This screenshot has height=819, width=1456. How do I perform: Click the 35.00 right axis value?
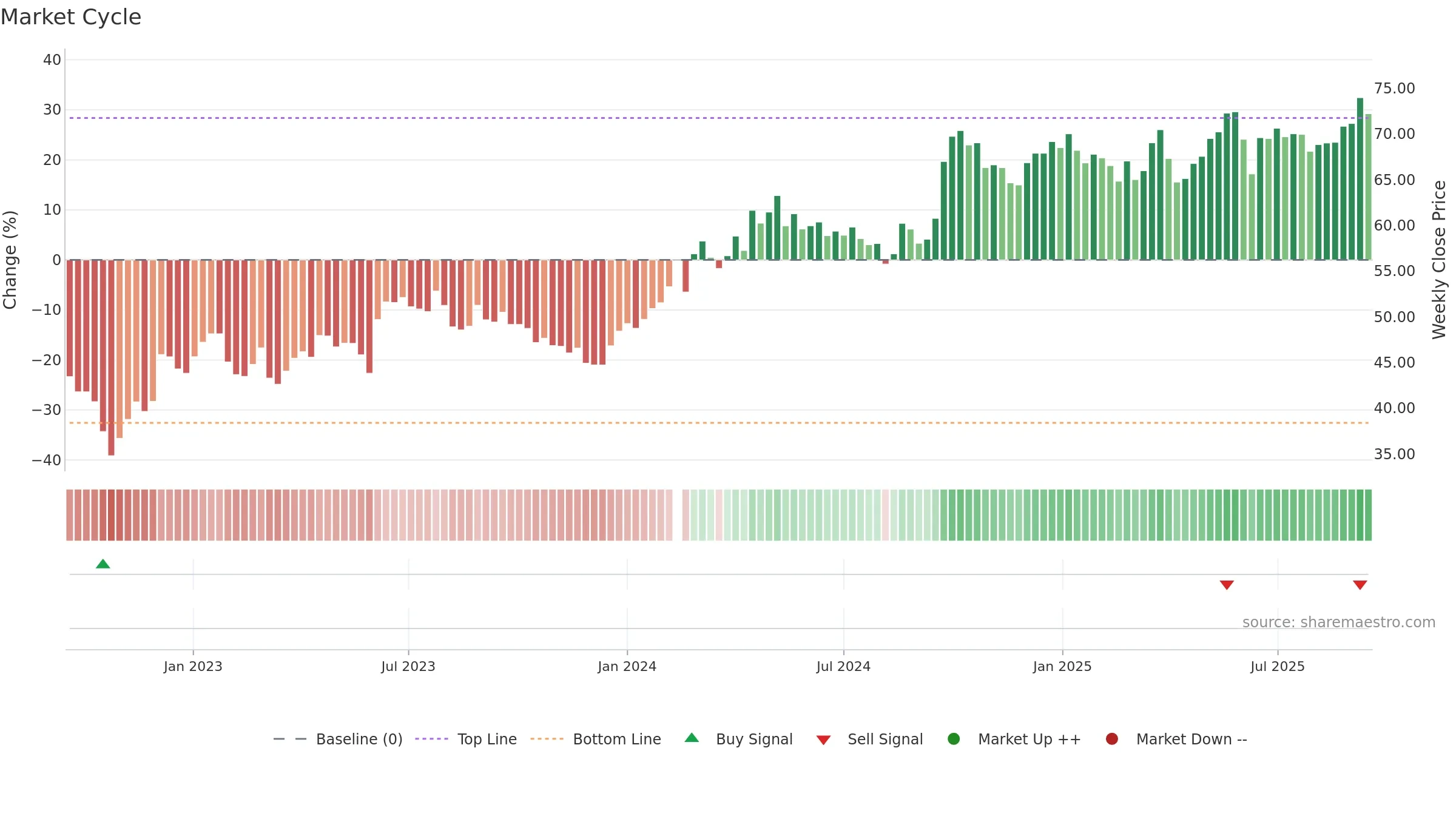(1394, 454)
